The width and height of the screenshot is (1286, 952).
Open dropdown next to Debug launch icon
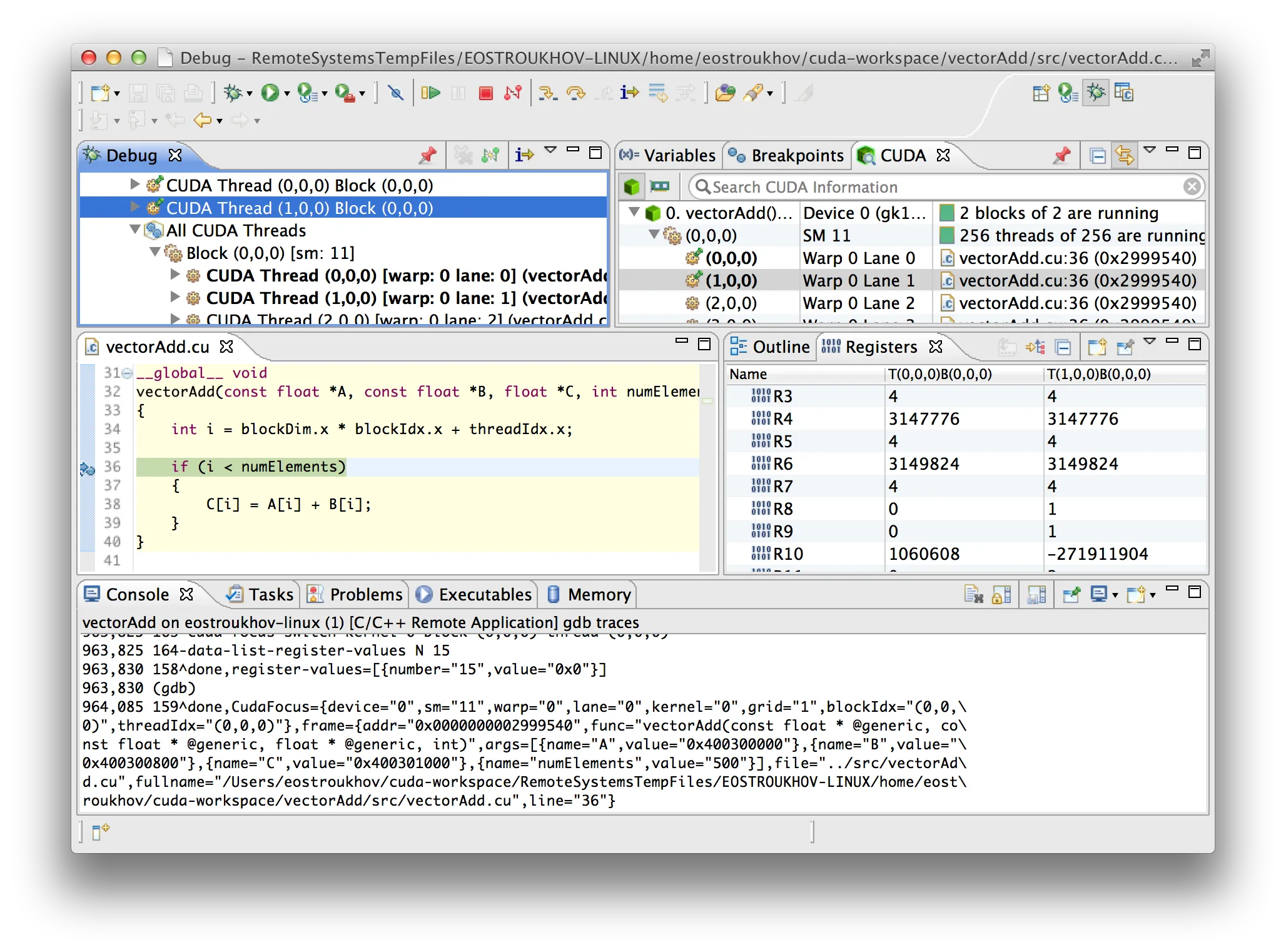point(250,94)
